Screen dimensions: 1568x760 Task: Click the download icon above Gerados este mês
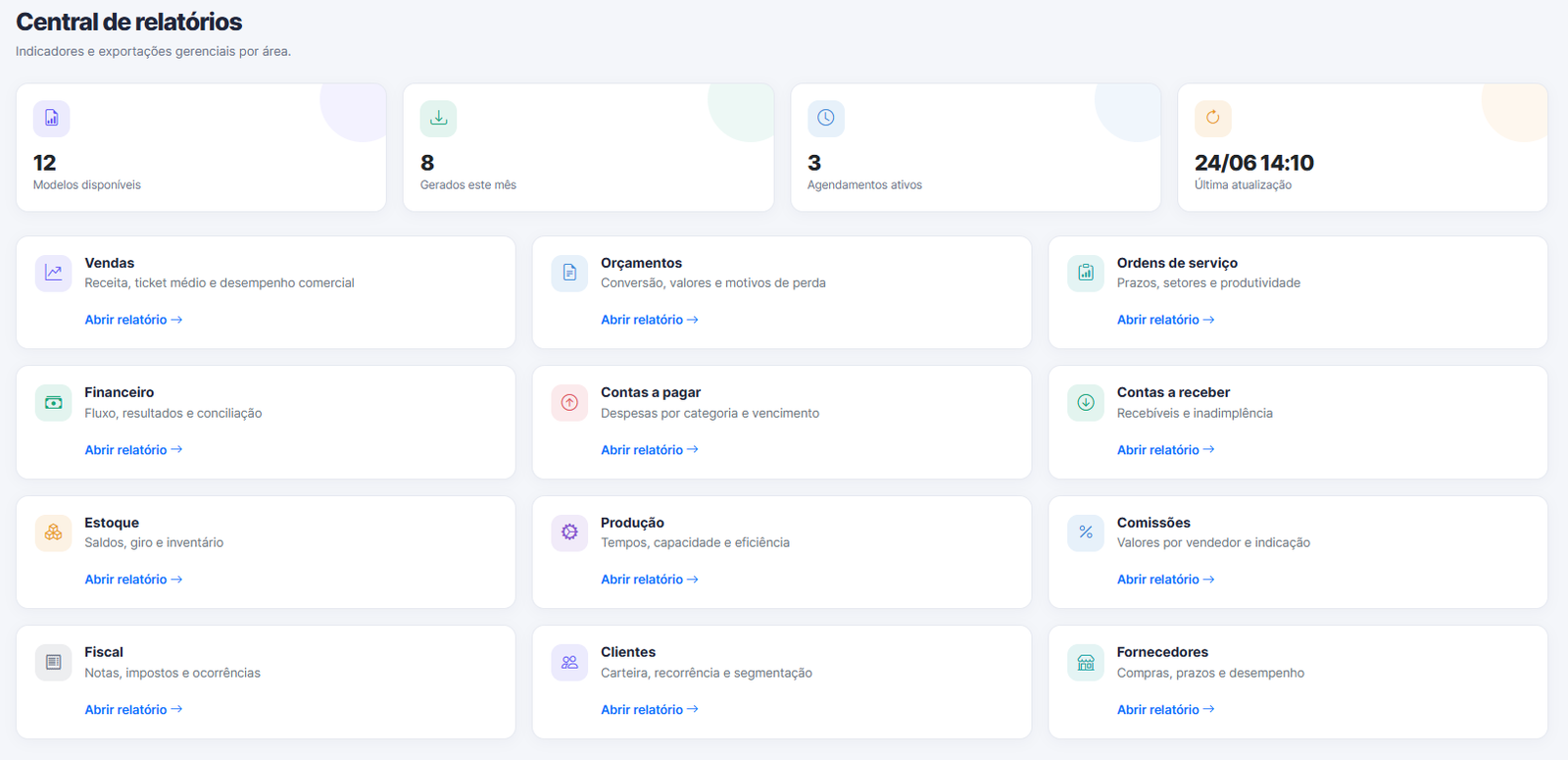439,119
